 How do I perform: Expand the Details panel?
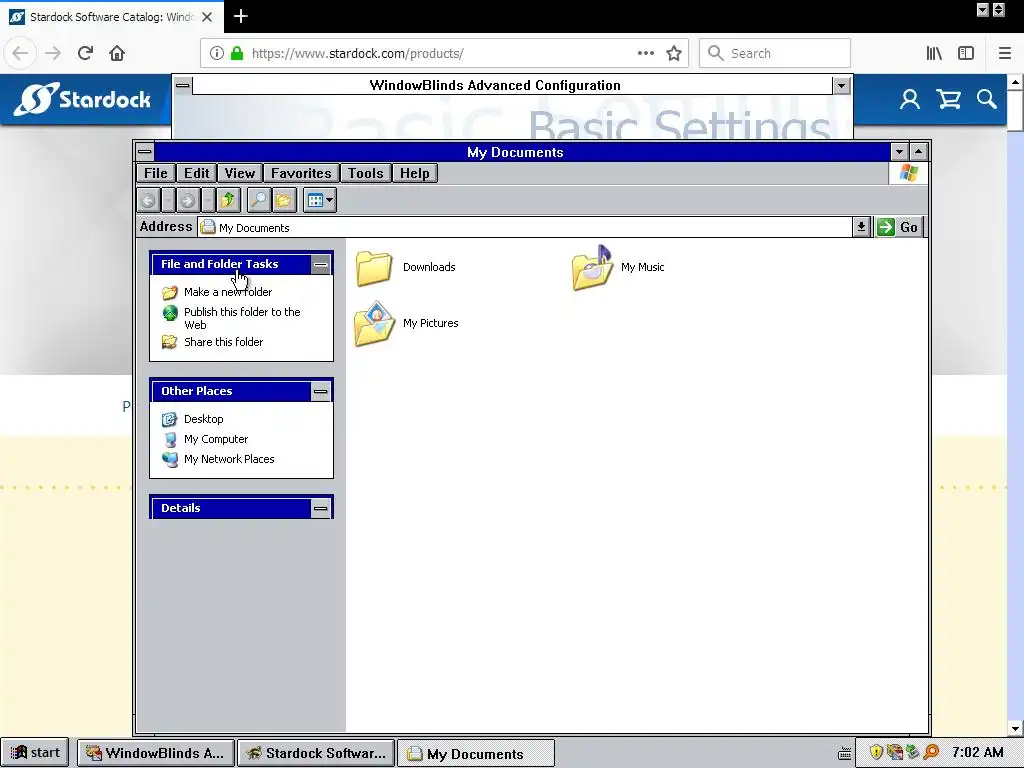[320, 508]
